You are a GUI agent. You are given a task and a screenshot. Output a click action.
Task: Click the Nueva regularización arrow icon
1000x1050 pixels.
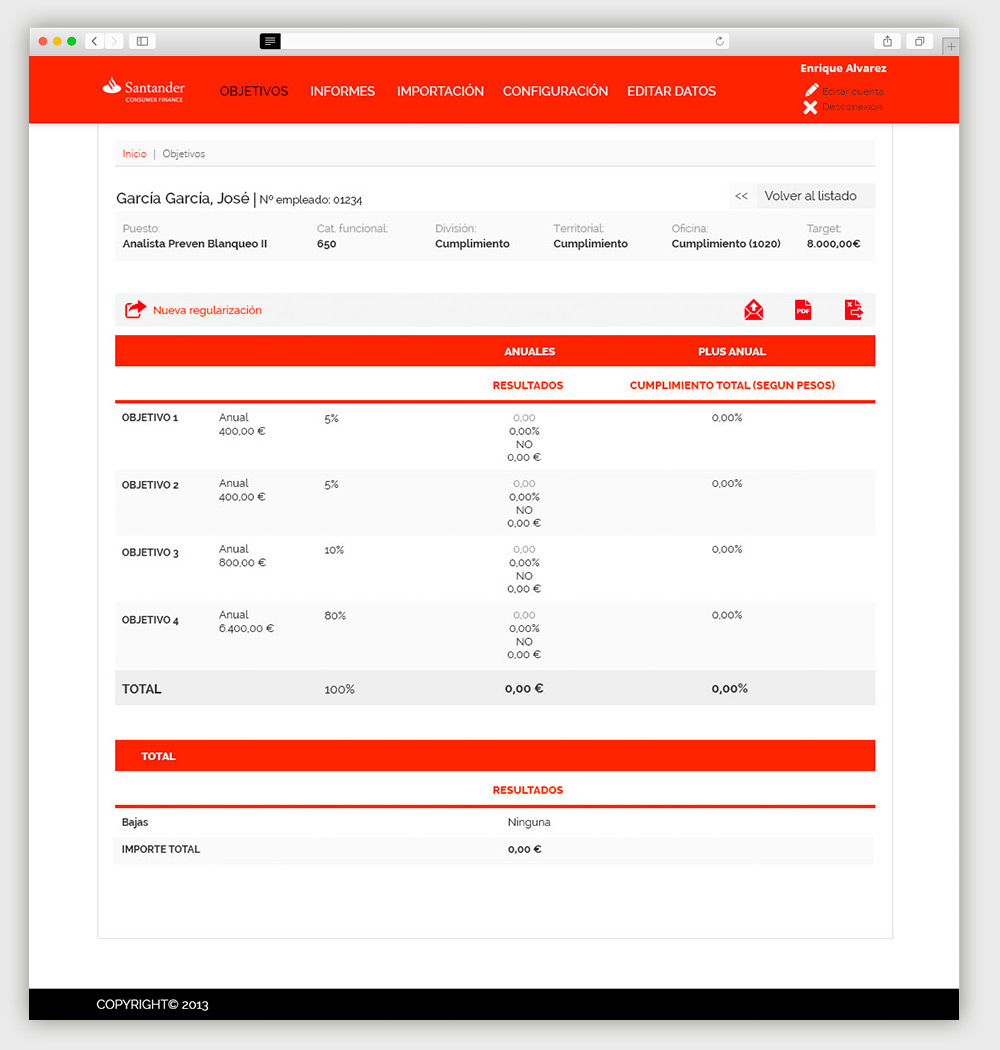(135, 310)
